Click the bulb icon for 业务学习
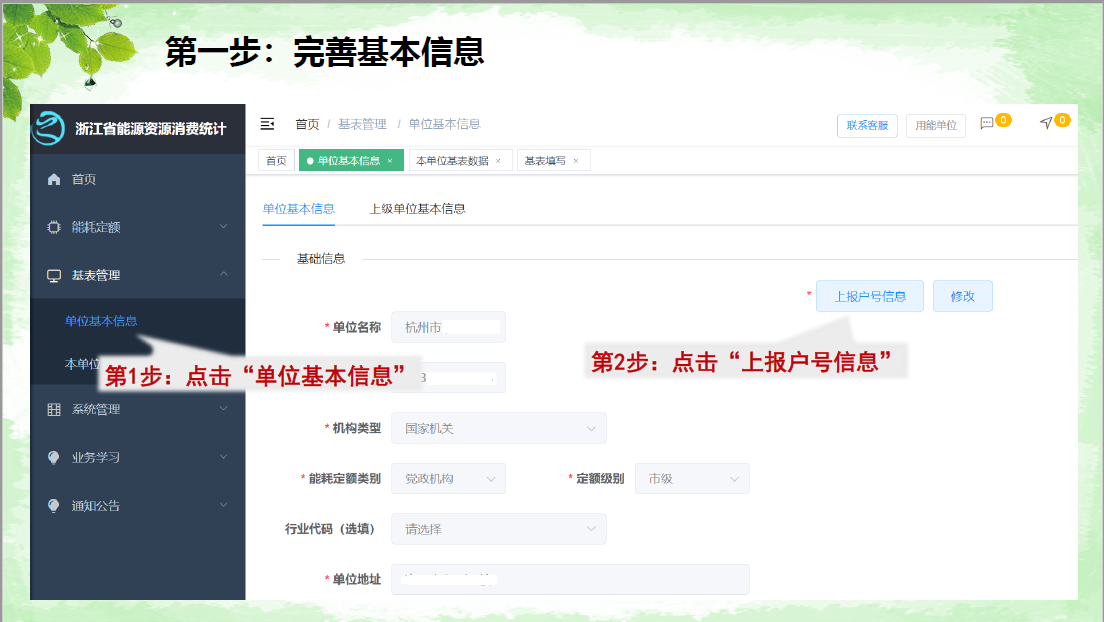Screen dimensions: 1104x622 54,457
